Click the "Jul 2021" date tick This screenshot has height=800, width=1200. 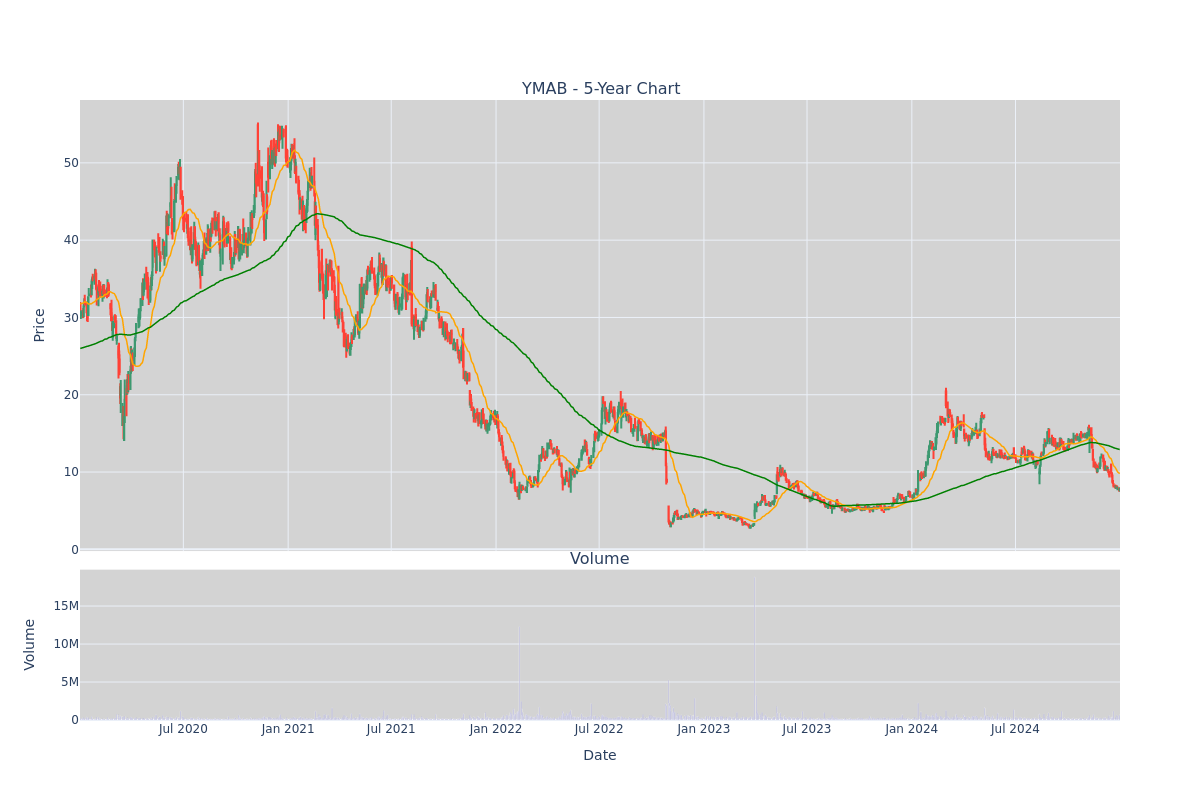coord(391,729)
